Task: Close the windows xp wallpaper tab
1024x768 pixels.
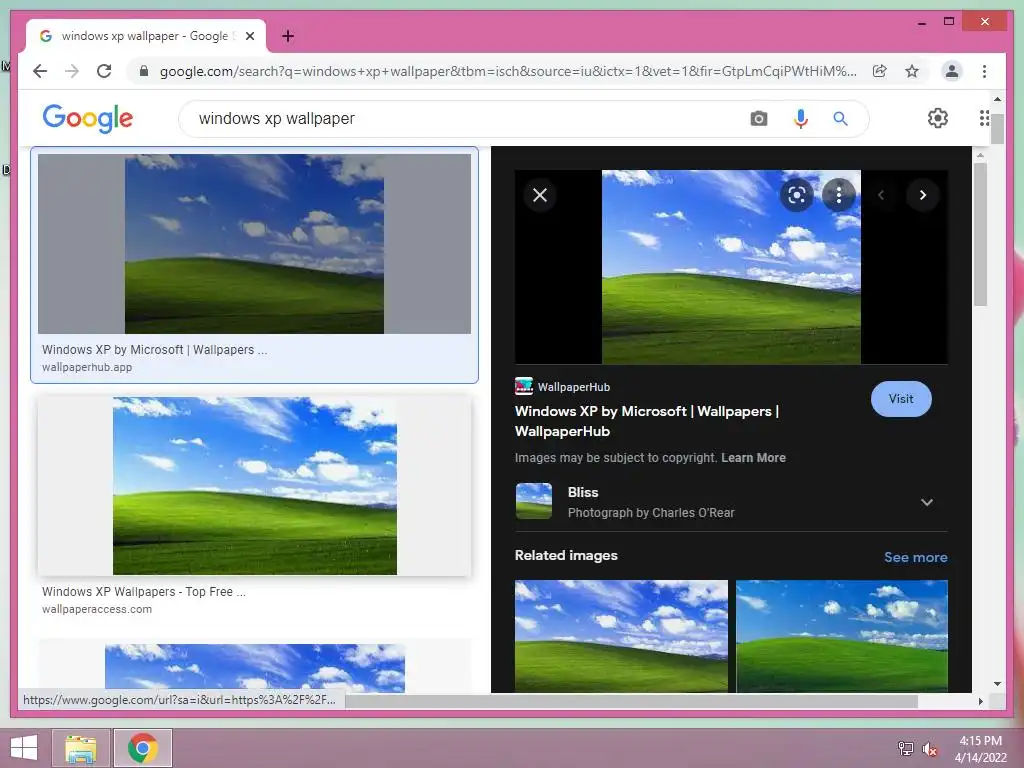Action: pyautogui.click(x=249, y=36)
